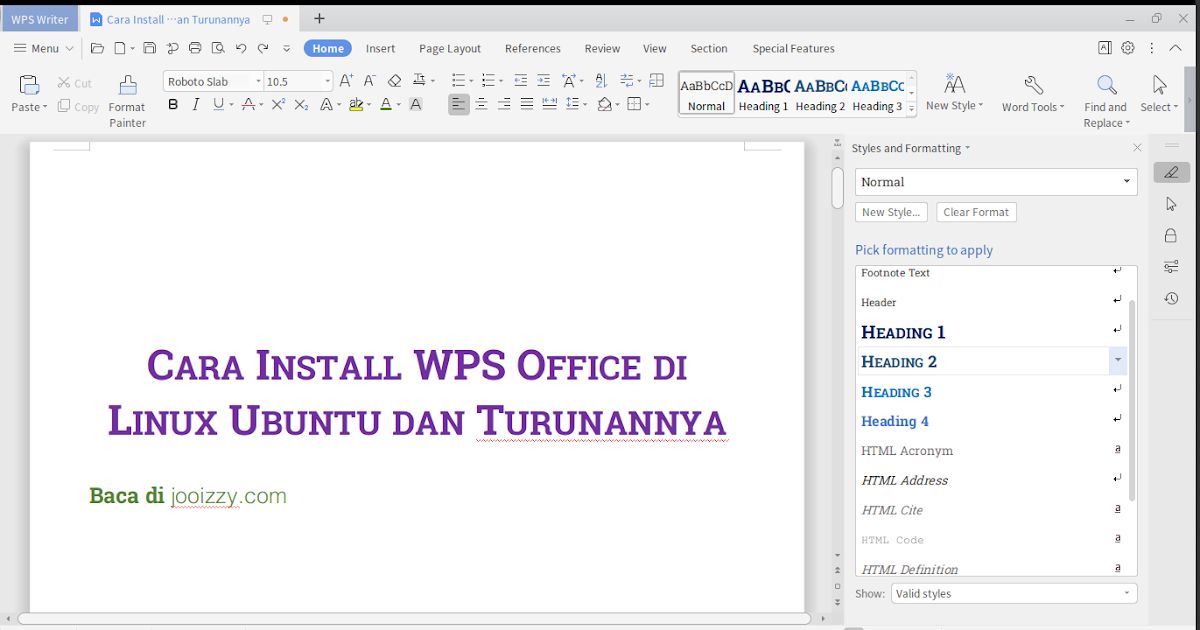Toggle bold formatting
Image resolution: width=1200 pixels, height=630 pixels.
coord(173,104)
